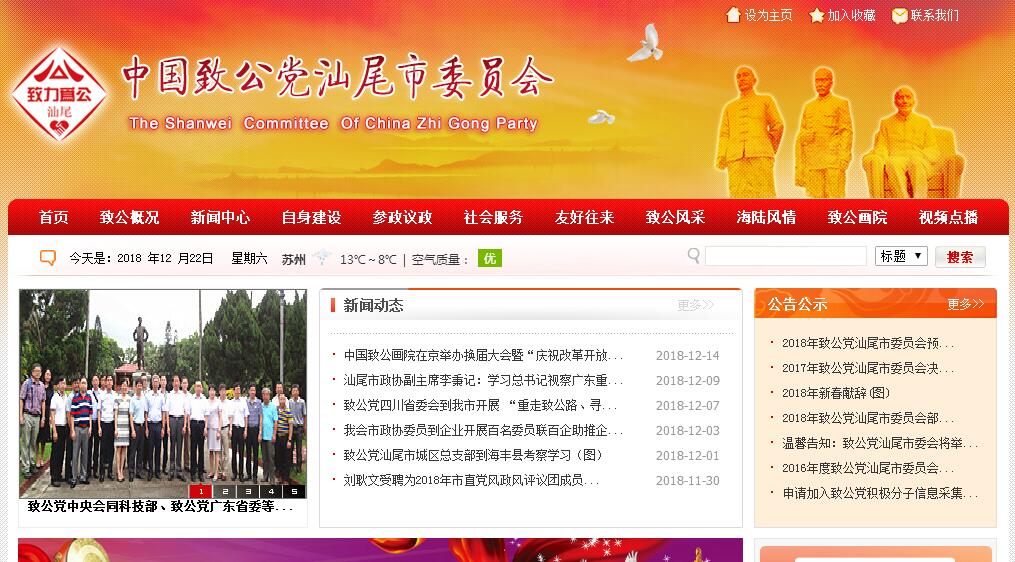1015x562 pixels.
Task: Click the weather cloud icon near 苏州
Action: (321, 258)
